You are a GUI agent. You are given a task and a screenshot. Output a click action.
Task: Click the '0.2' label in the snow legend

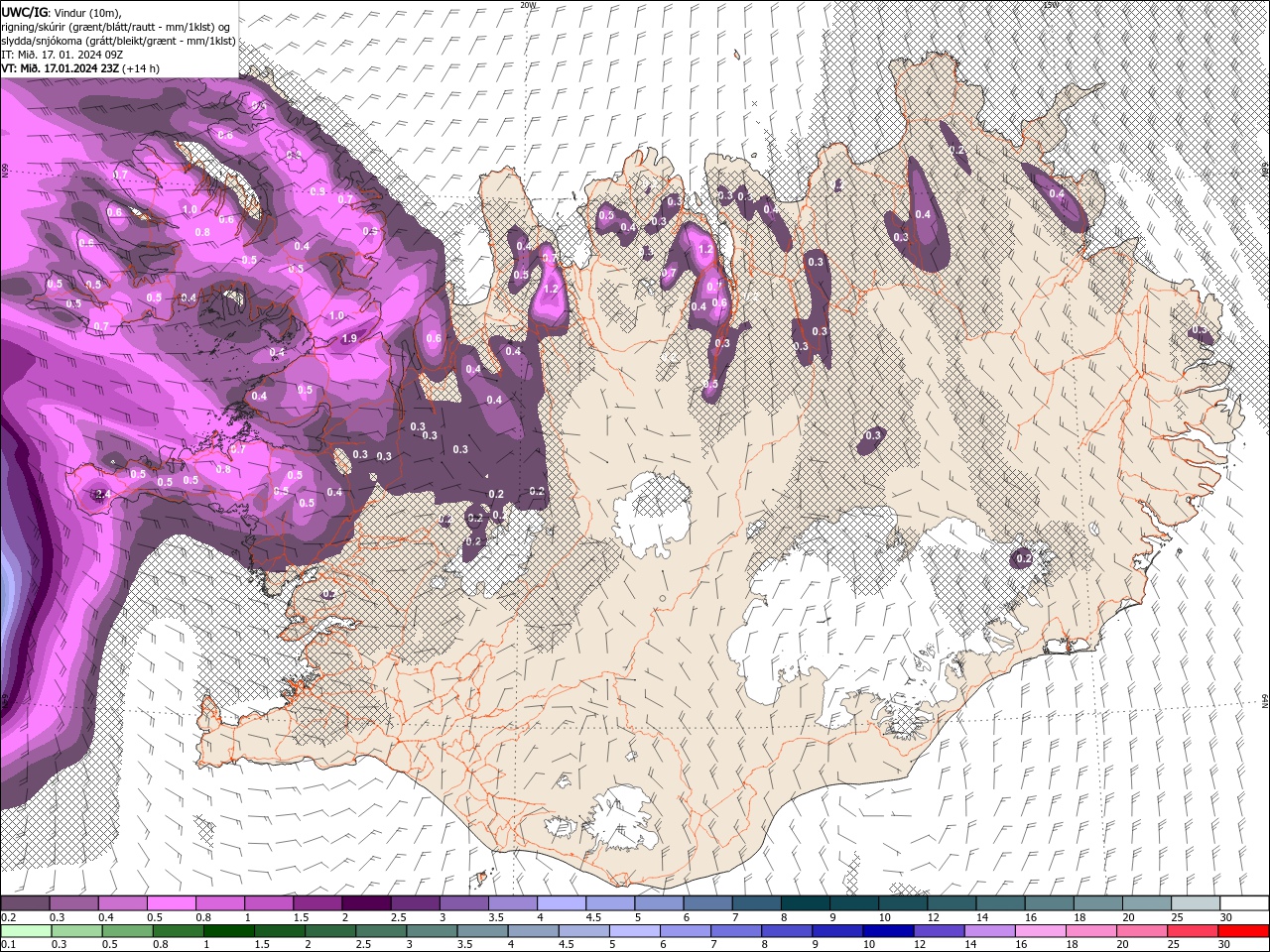coord(8,917)
